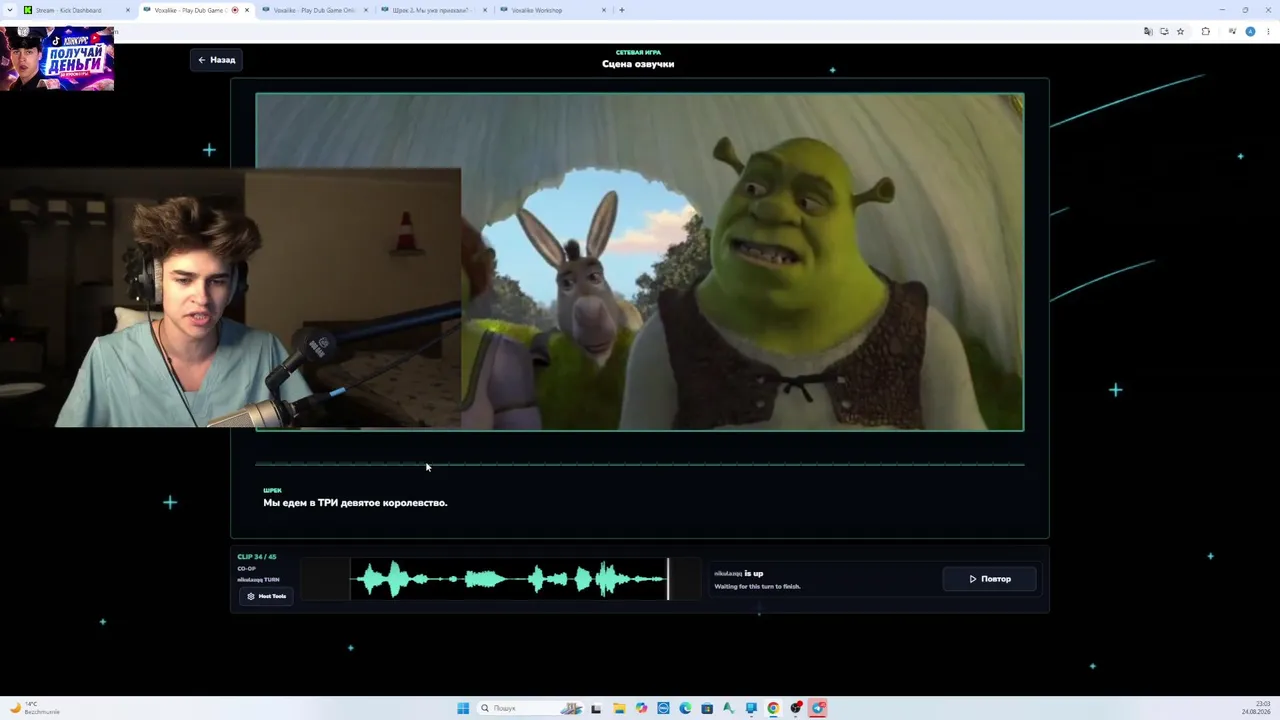This screenshot has width=1280, height=720.
Task: Open Host Tools settings
Action: click(x=266, y=596)
